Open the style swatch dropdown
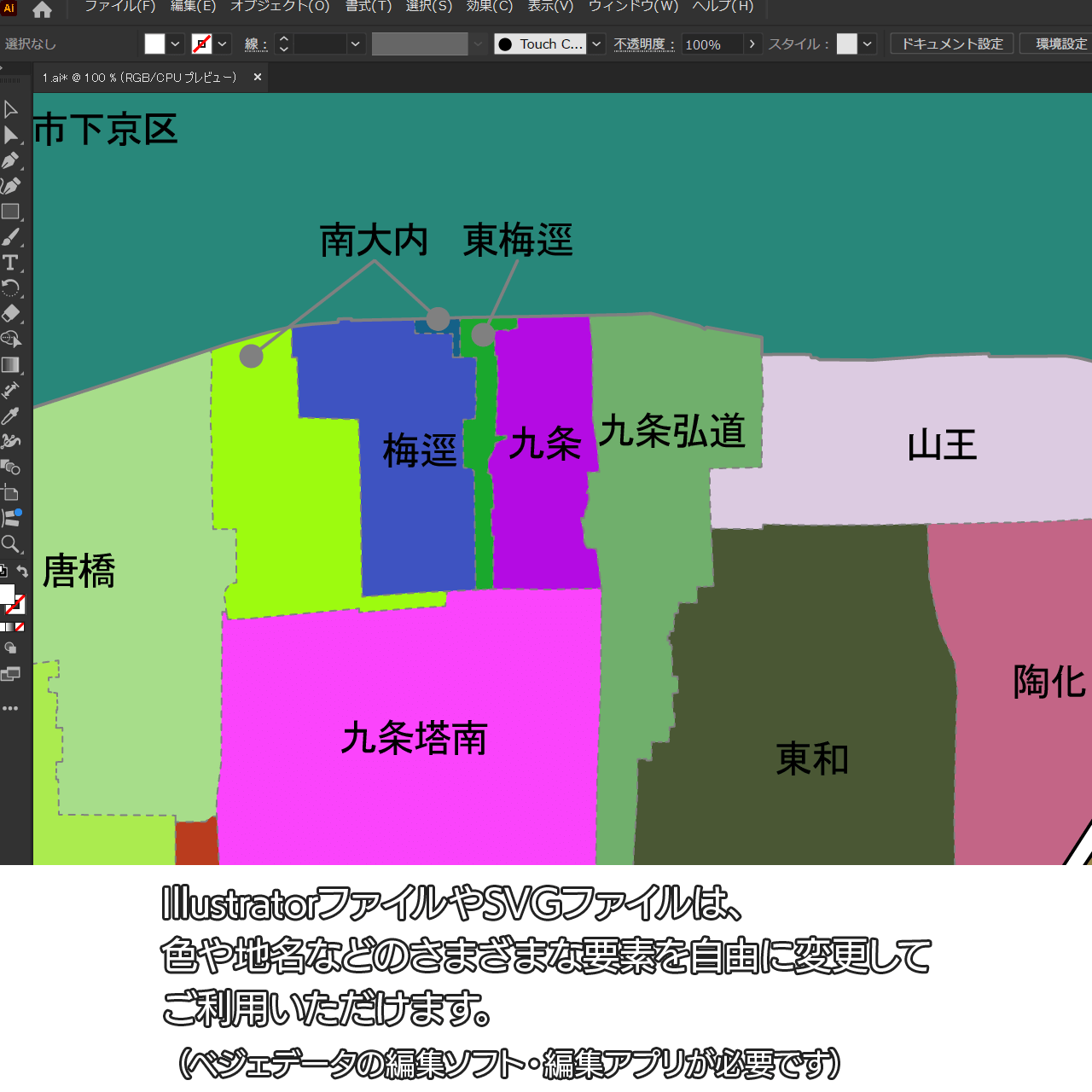The height and width of the screenshot is (1092, 1092). [868, 44]
